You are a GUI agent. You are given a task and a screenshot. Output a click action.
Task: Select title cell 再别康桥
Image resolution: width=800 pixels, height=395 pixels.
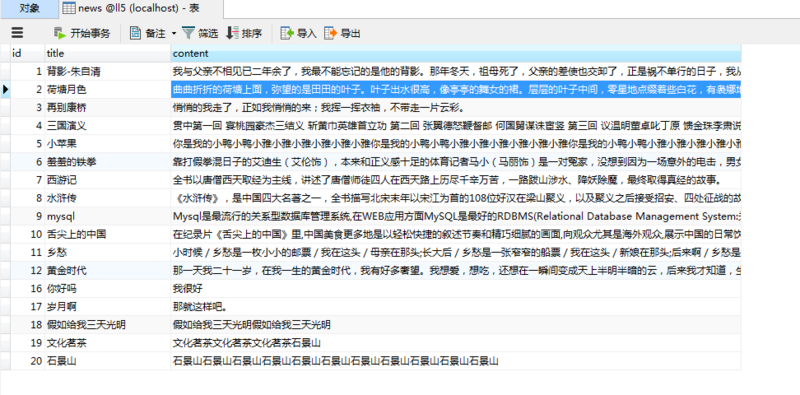pos(108,108)
